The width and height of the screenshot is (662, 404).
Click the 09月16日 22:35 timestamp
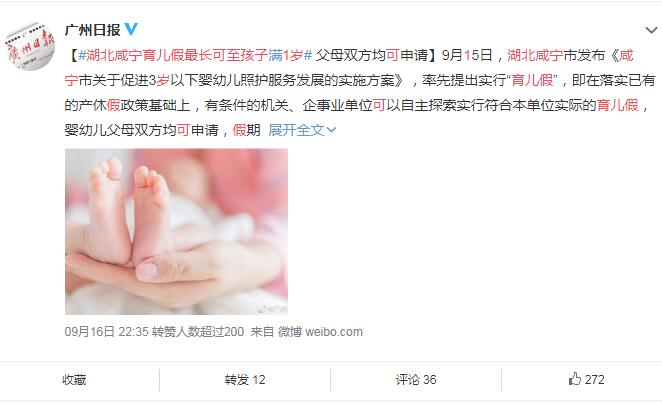point(106,332)
